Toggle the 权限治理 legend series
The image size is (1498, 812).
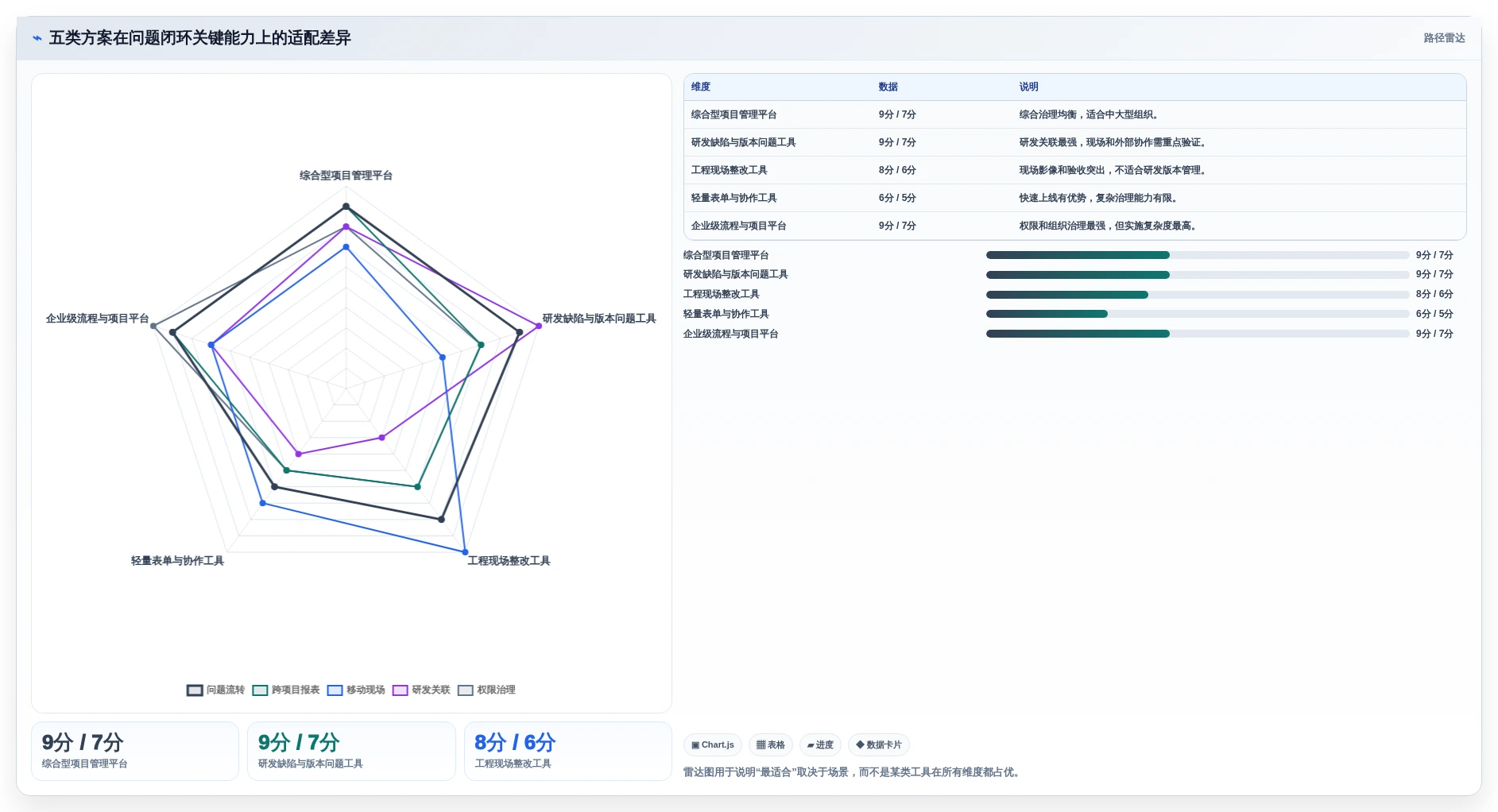pyautogui.click(x=486, y=690)
